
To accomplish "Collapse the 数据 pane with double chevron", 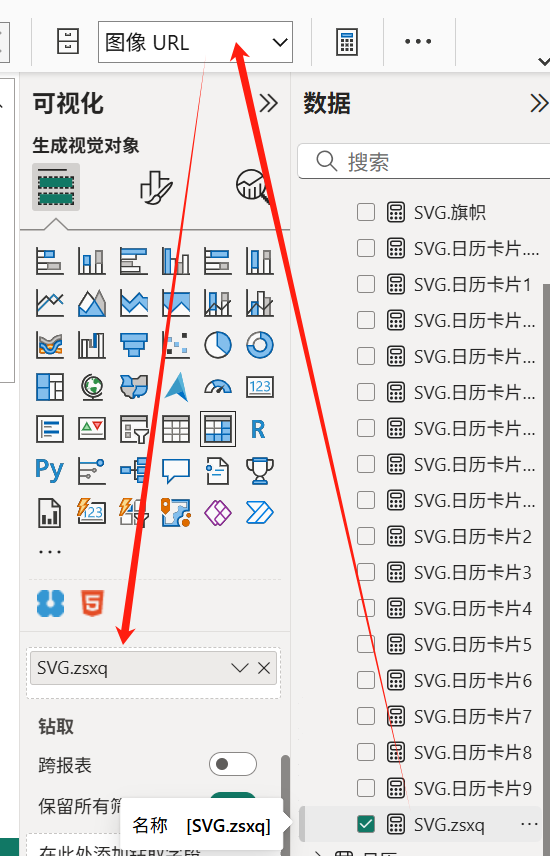I will (539, 103).
